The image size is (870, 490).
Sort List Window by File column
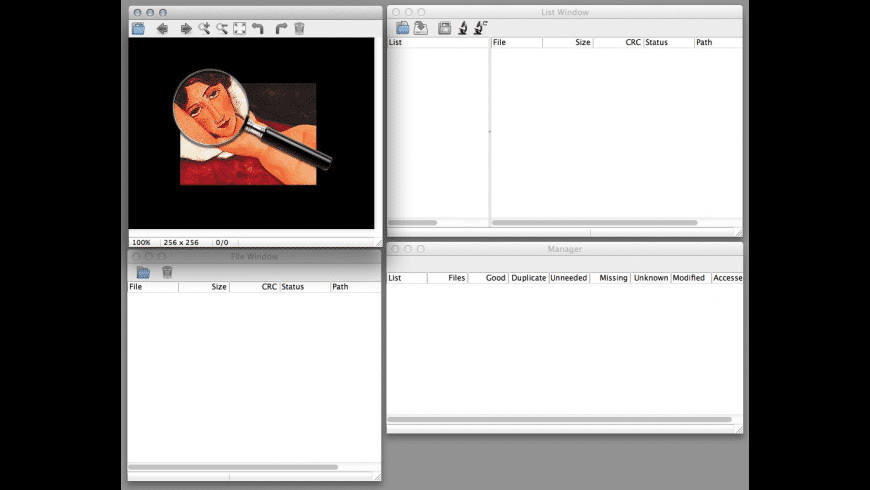pyautogui.click(x=517, y=42)
